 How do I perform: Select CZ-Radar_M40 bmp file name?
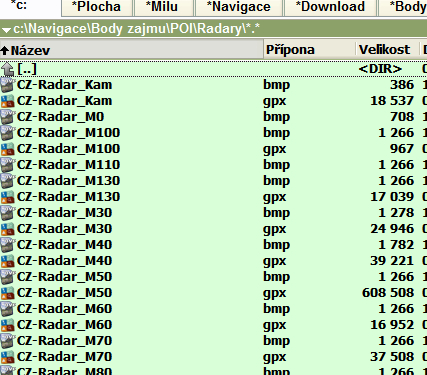(64, 245)
